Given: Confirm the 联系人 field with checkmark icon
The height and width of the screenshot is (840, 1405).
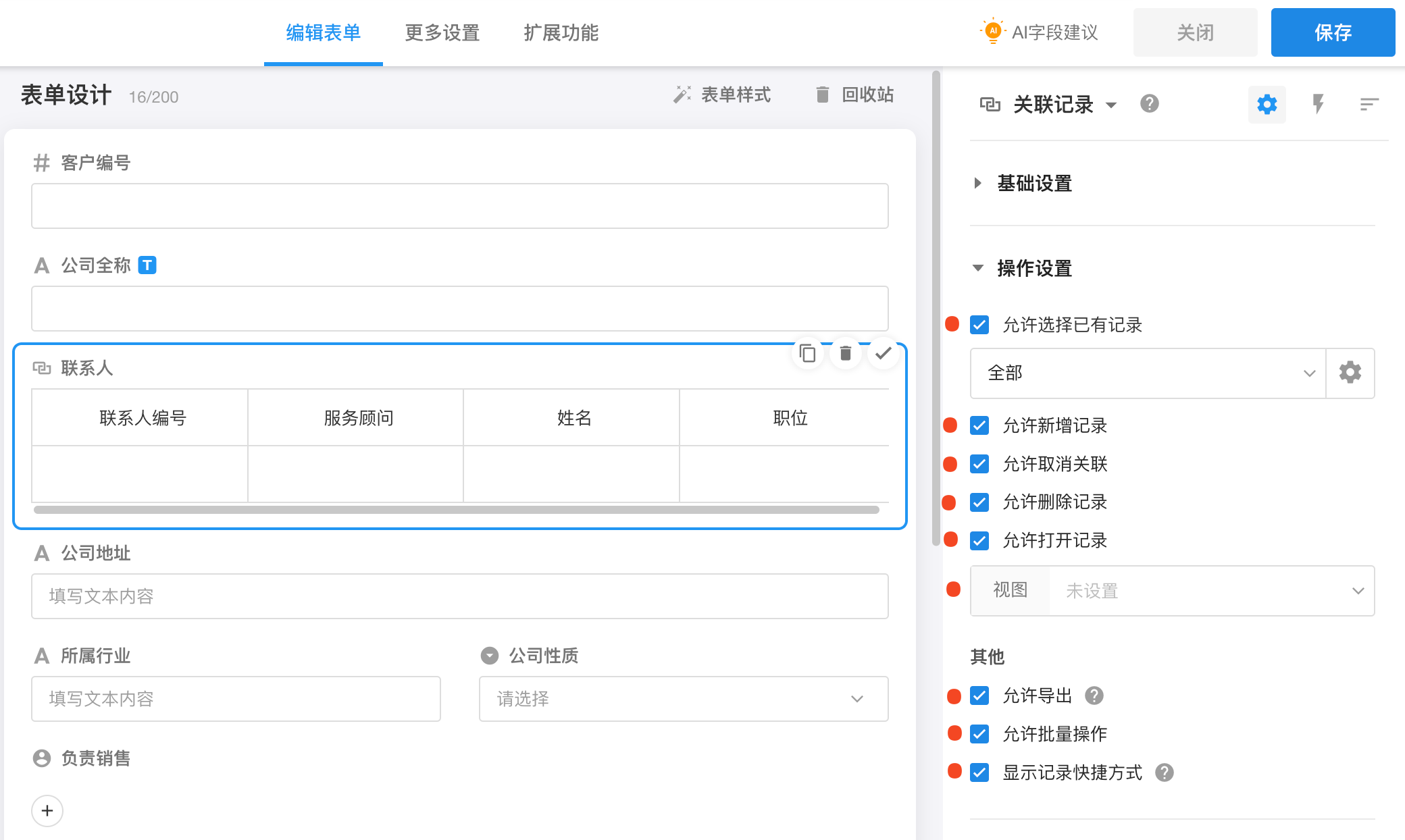Looking at the screenshot, I should coord(883,353).
